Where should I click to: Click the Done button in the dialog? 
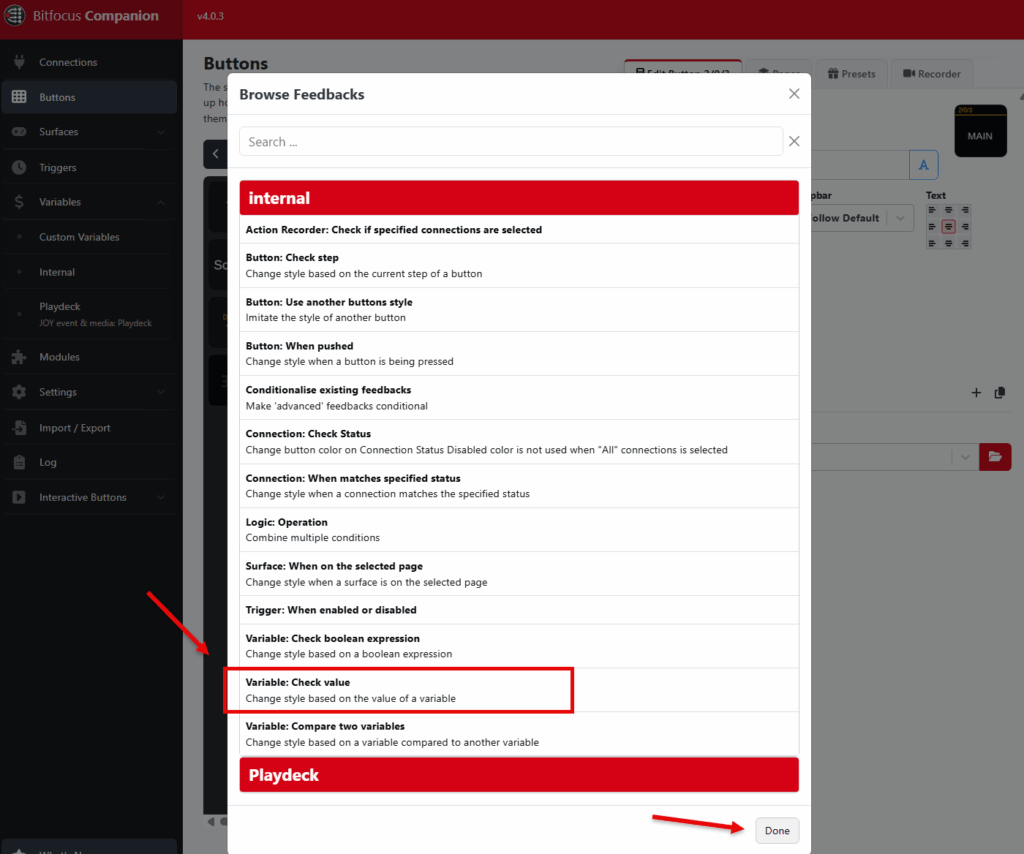coord(777,830)
